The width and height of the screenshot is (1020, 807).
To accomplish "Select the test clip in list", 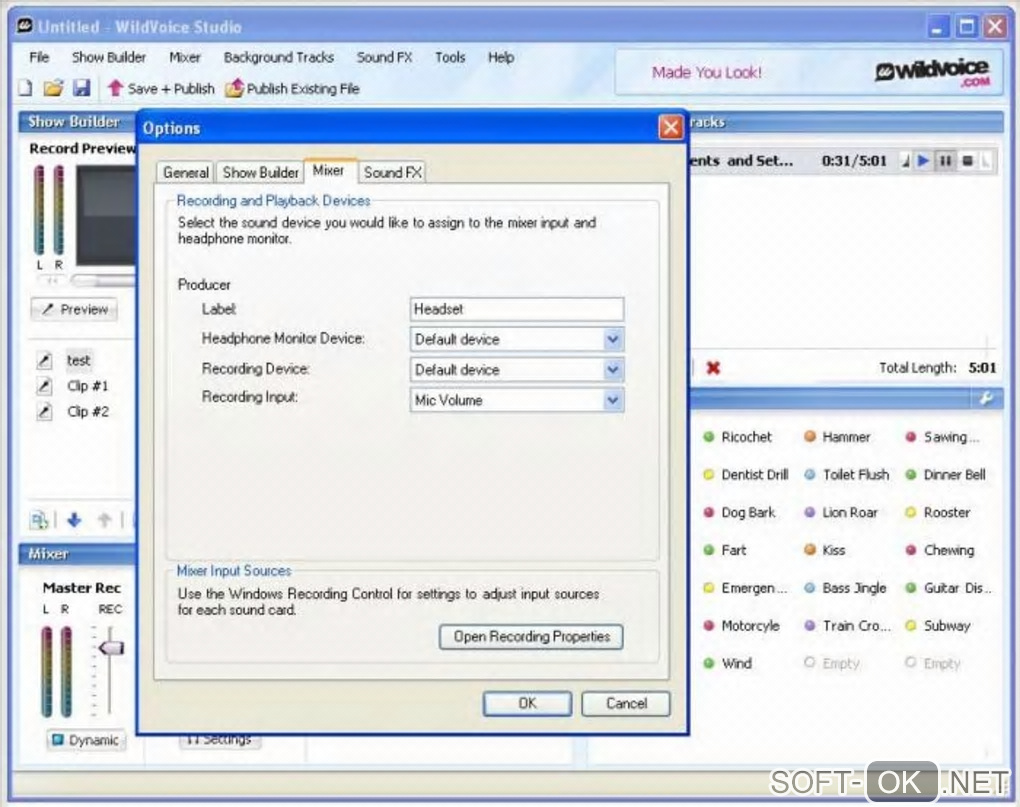I will (79, 361).
